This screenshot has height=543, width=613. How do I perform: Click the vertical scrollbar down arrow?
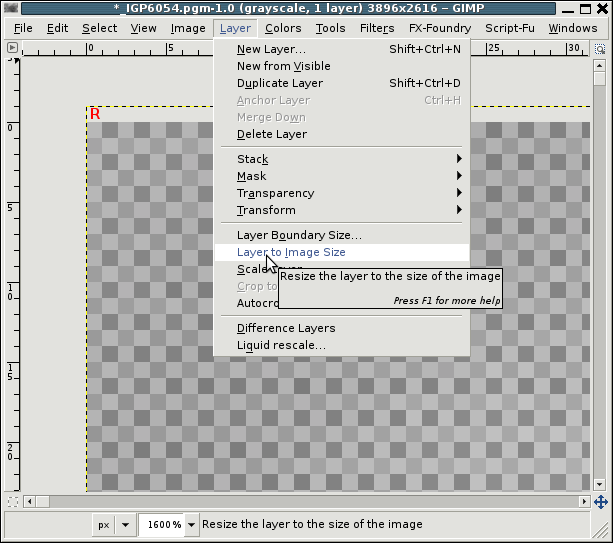(x=599, y=484)
